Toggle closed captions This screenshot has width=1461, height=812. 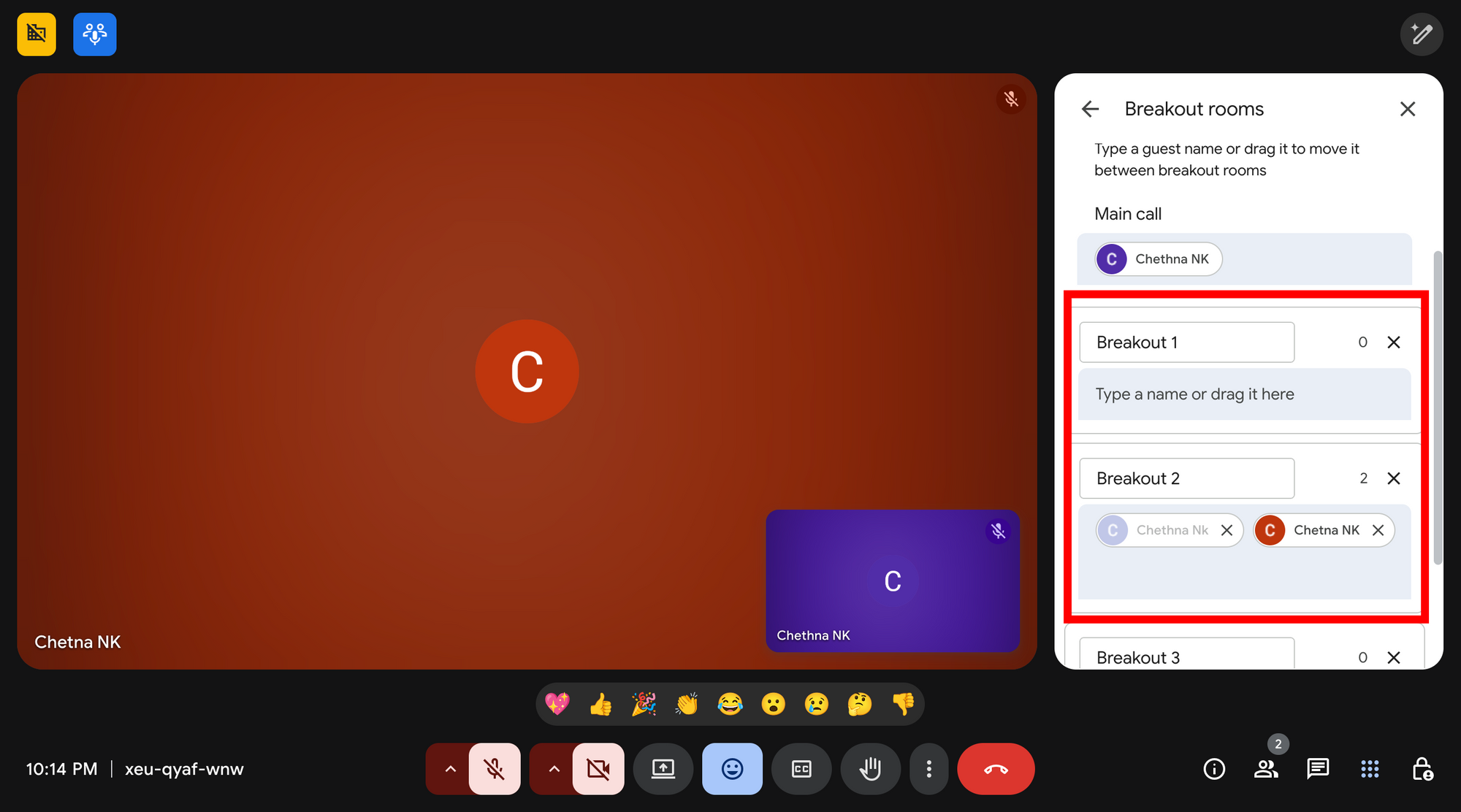point(801,768)
